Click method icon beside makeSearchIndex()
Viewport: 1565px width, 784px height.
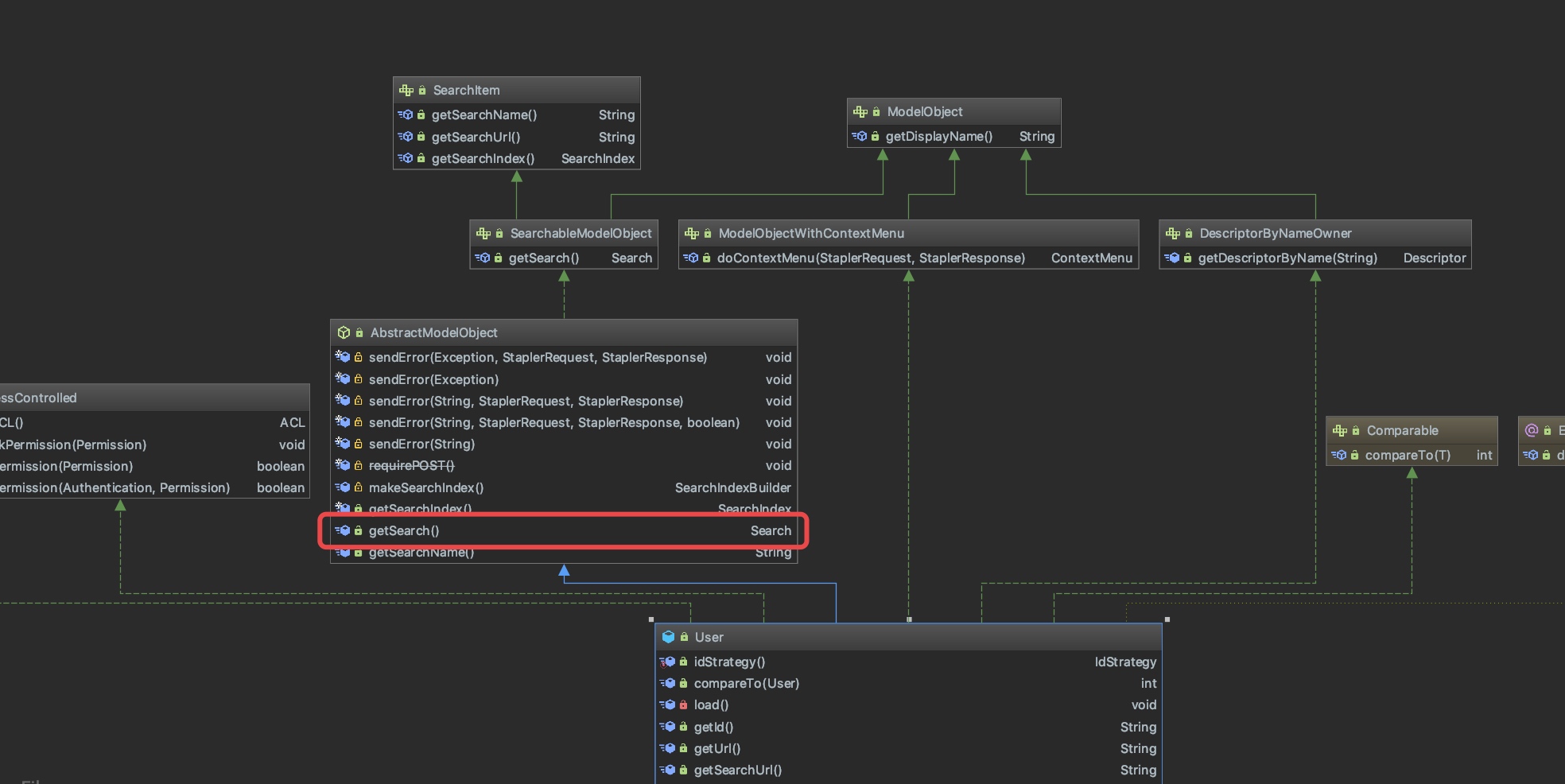(343, 487)
